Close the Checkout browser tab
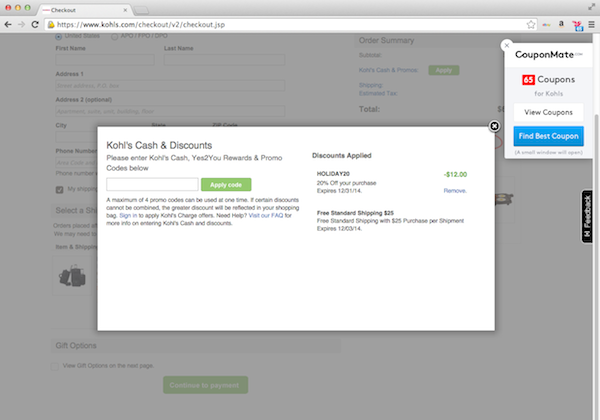Viewport: 600px width, 420px height. (125, 10)
